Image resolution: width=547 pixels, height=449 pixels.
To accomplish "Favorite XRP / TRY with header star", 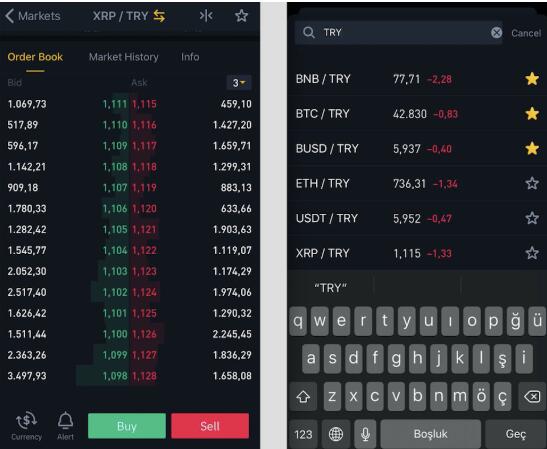I will [241, 16].
